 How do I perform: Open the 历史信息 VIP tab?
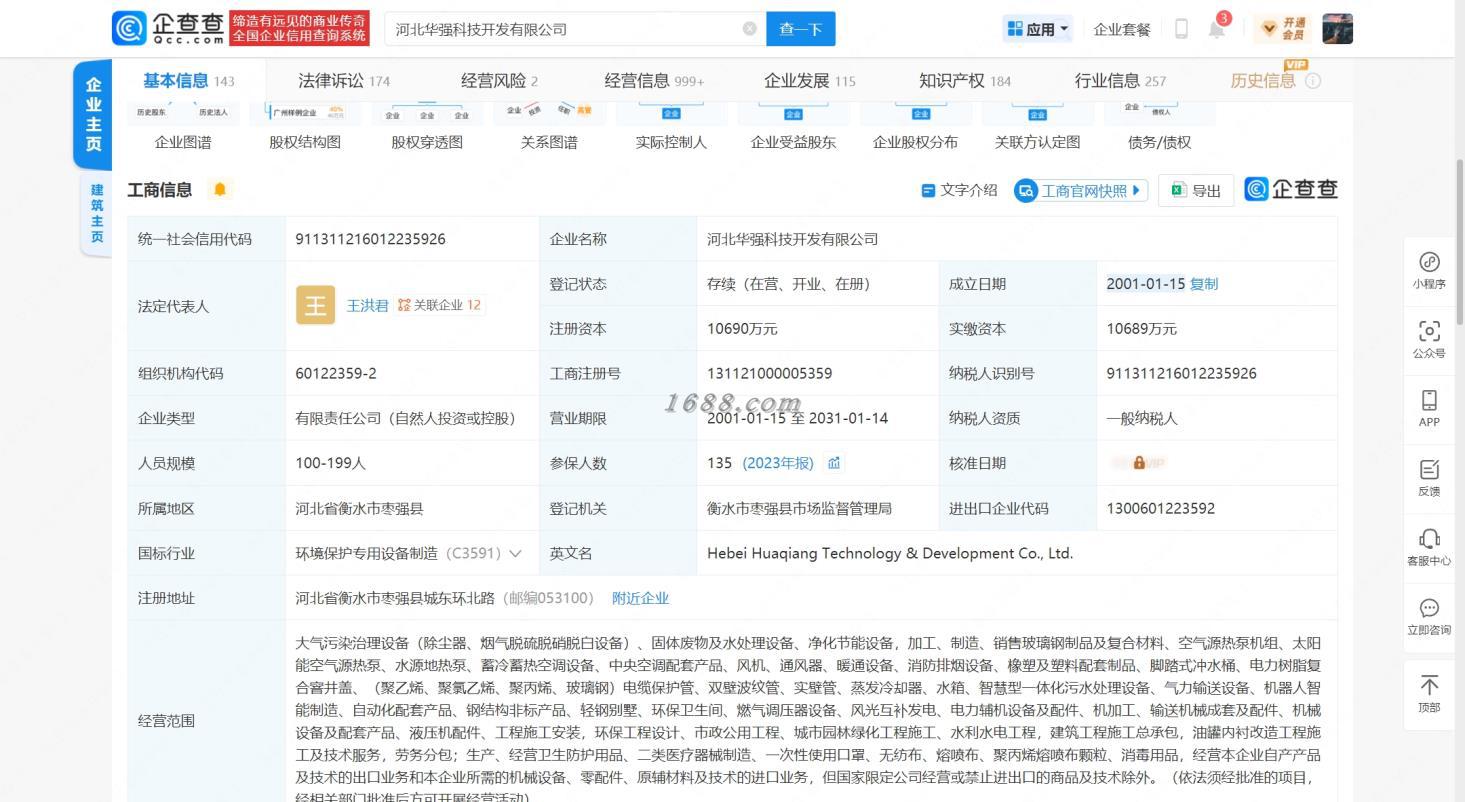1263,81
